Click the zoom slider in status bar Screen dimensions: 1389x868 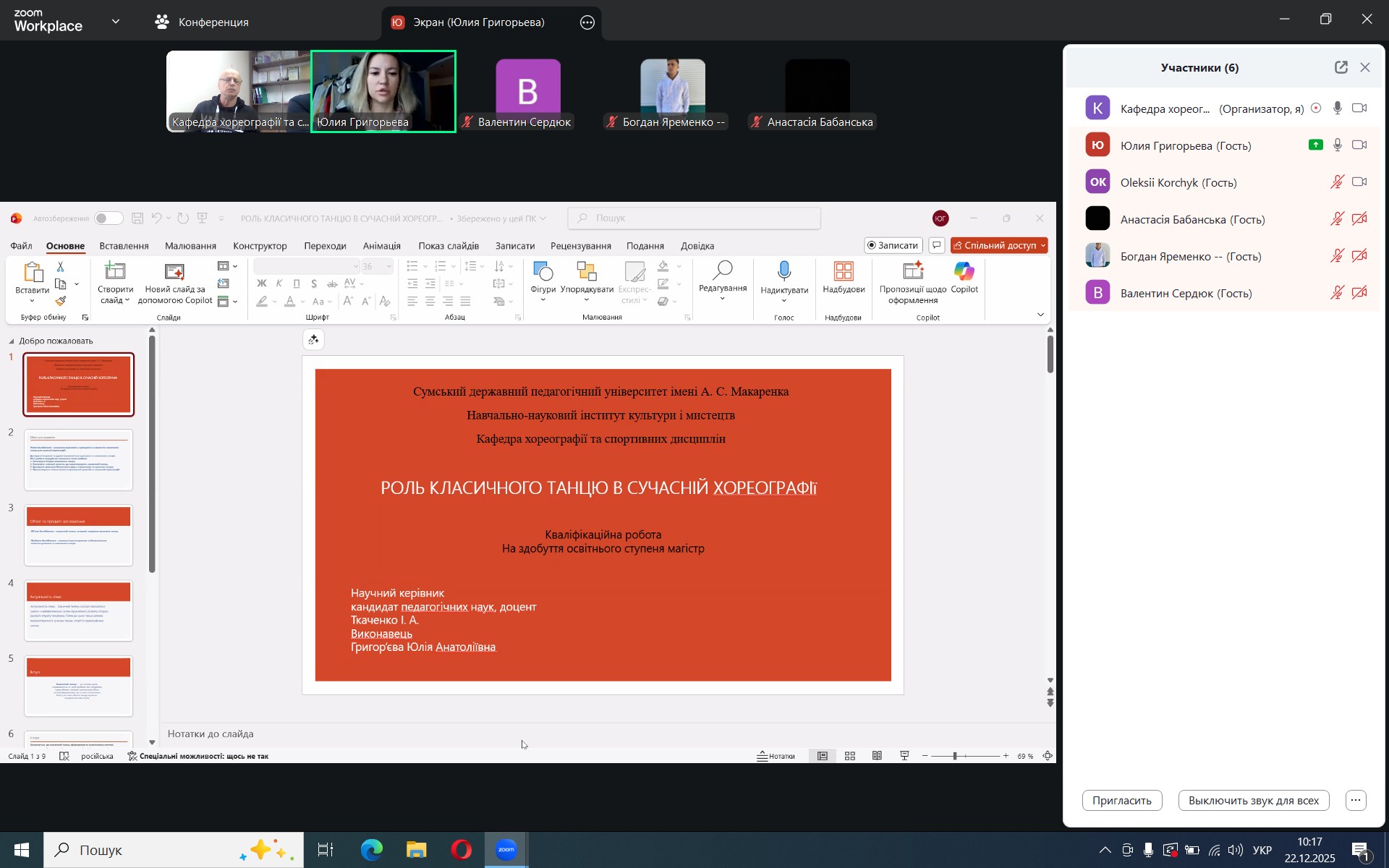point(955,756)
